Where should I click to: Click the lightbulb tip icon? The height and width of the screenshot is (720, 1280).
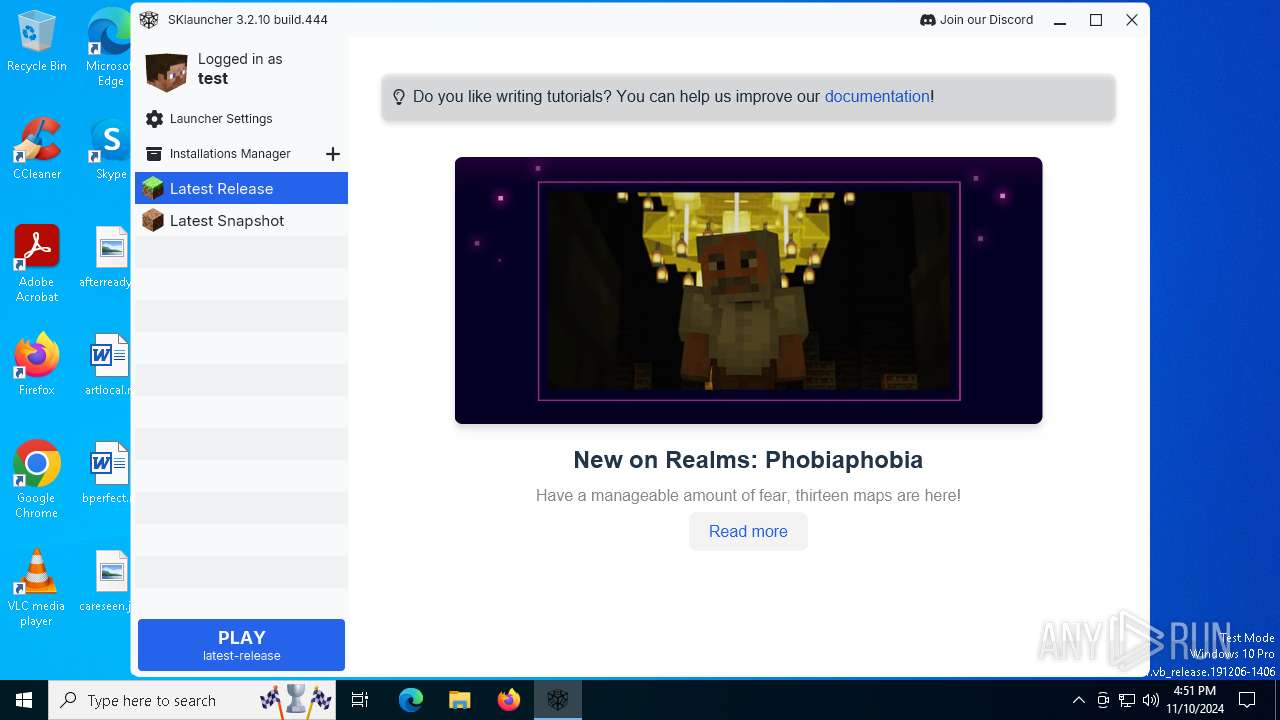point(399,97)
